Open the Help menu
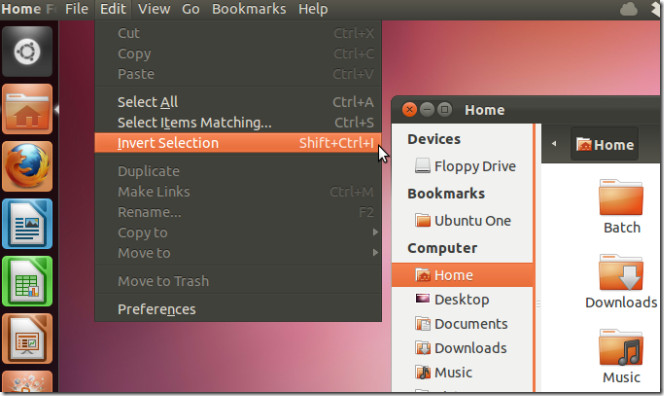This screenshot has width=664, height=396. (x=313, y=9)
